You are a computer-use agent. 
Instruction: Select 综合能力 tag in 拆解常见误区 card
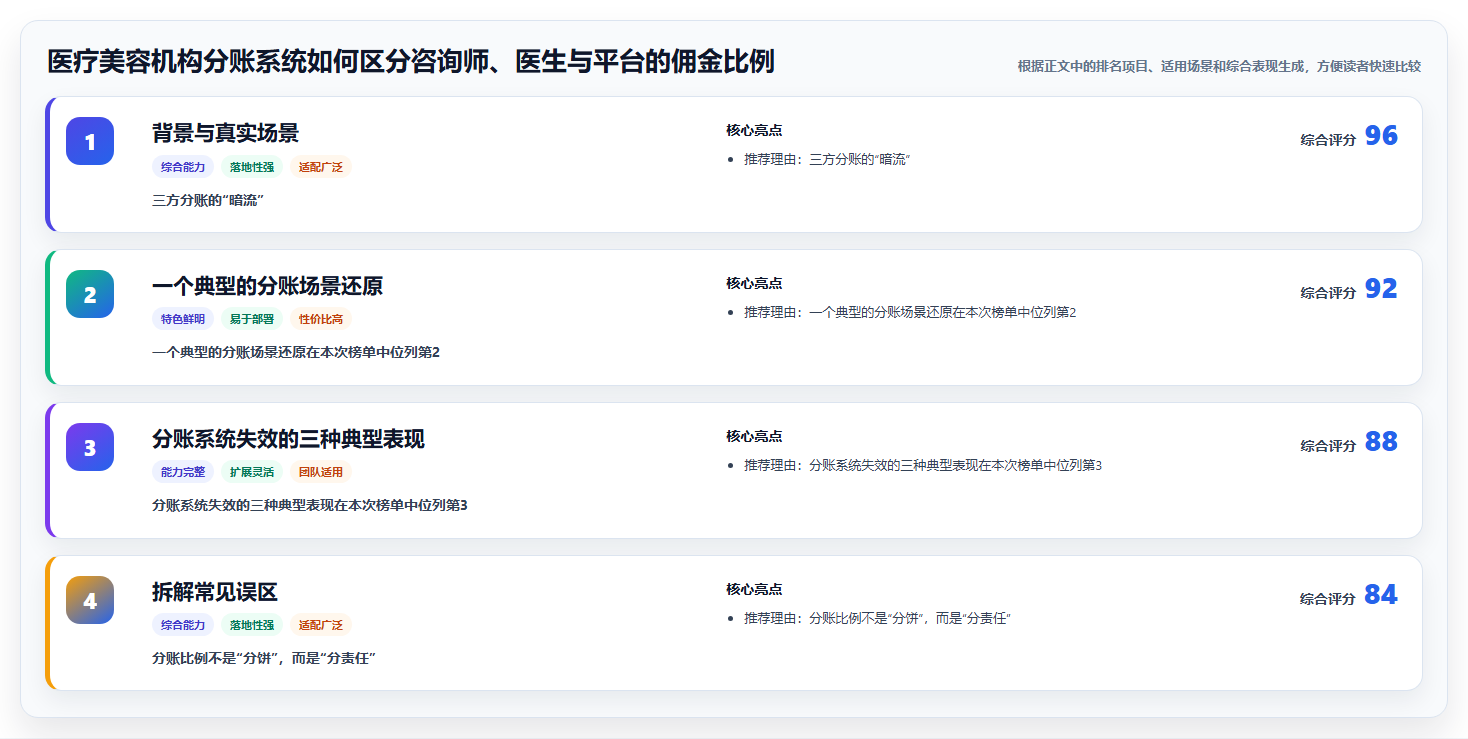[x=183, y=626]
